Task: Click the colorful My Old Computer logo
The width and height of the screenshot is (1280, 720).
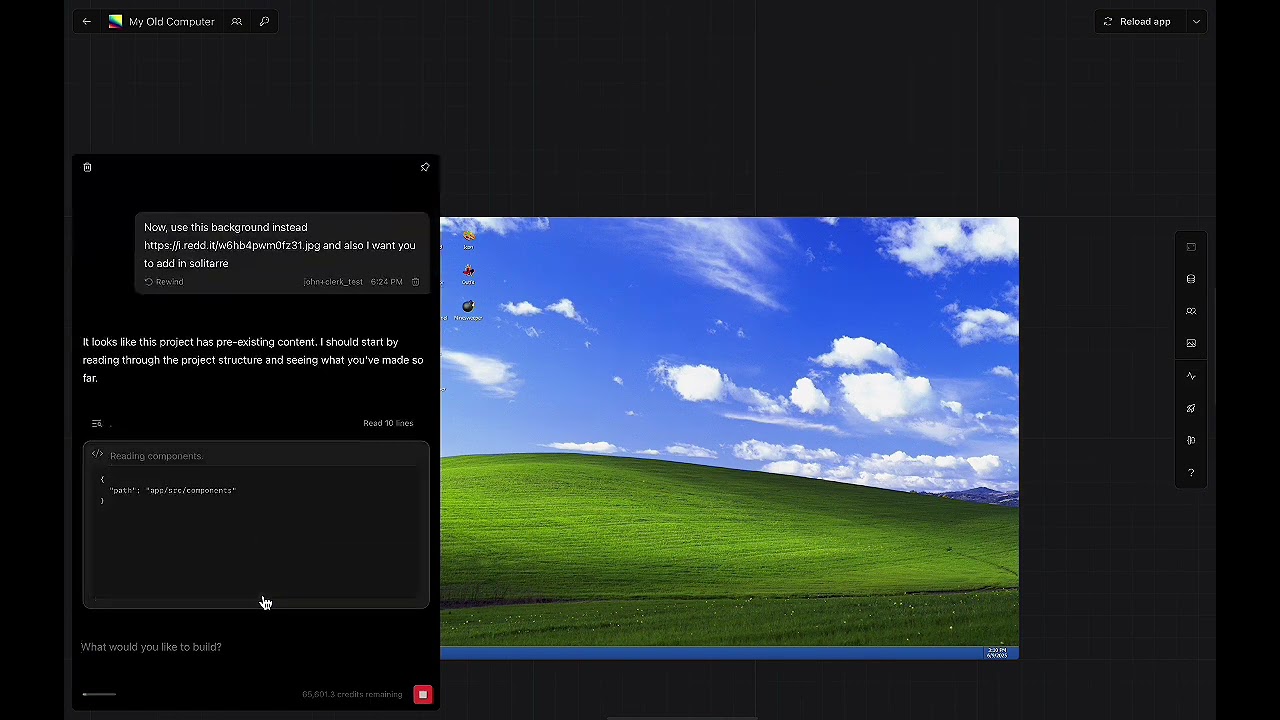Action: (x=115, y=21)
